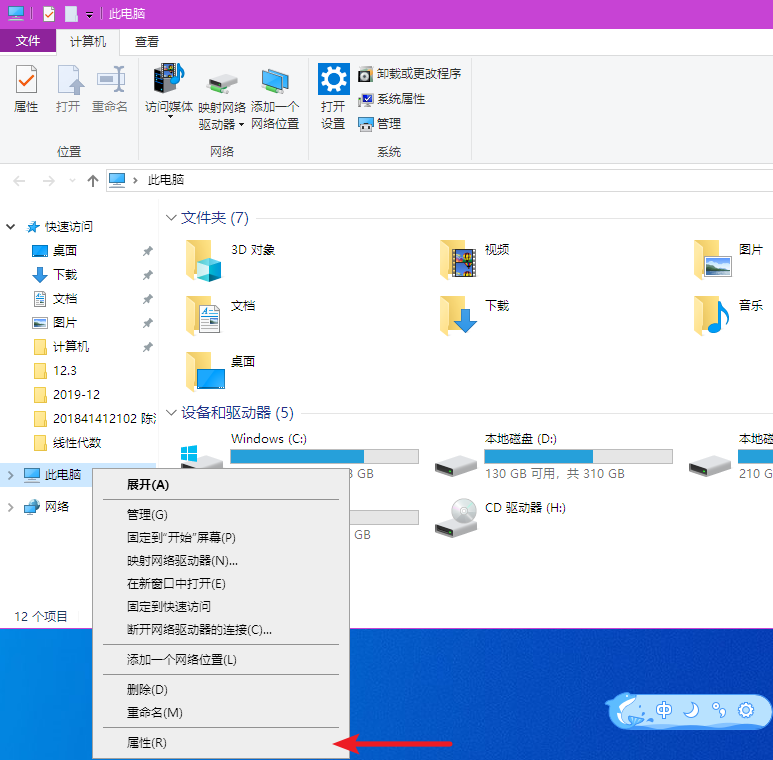Select the 线性代数 folder in sidebar

pyautogui.click(x=78, y=443)
